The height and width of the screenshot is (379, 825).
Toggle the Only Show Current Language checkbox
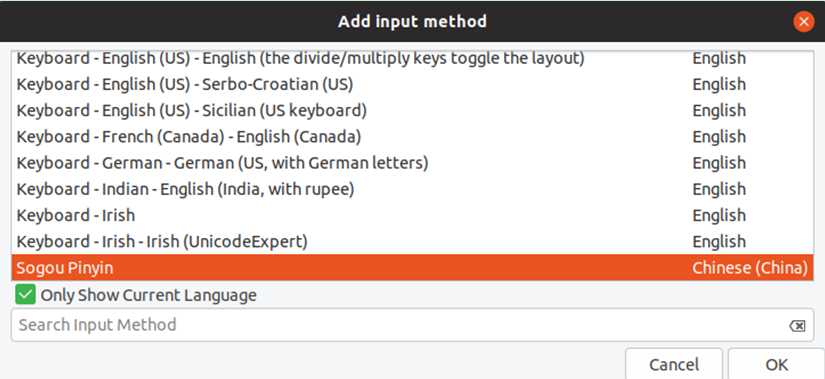click(25, 295)
